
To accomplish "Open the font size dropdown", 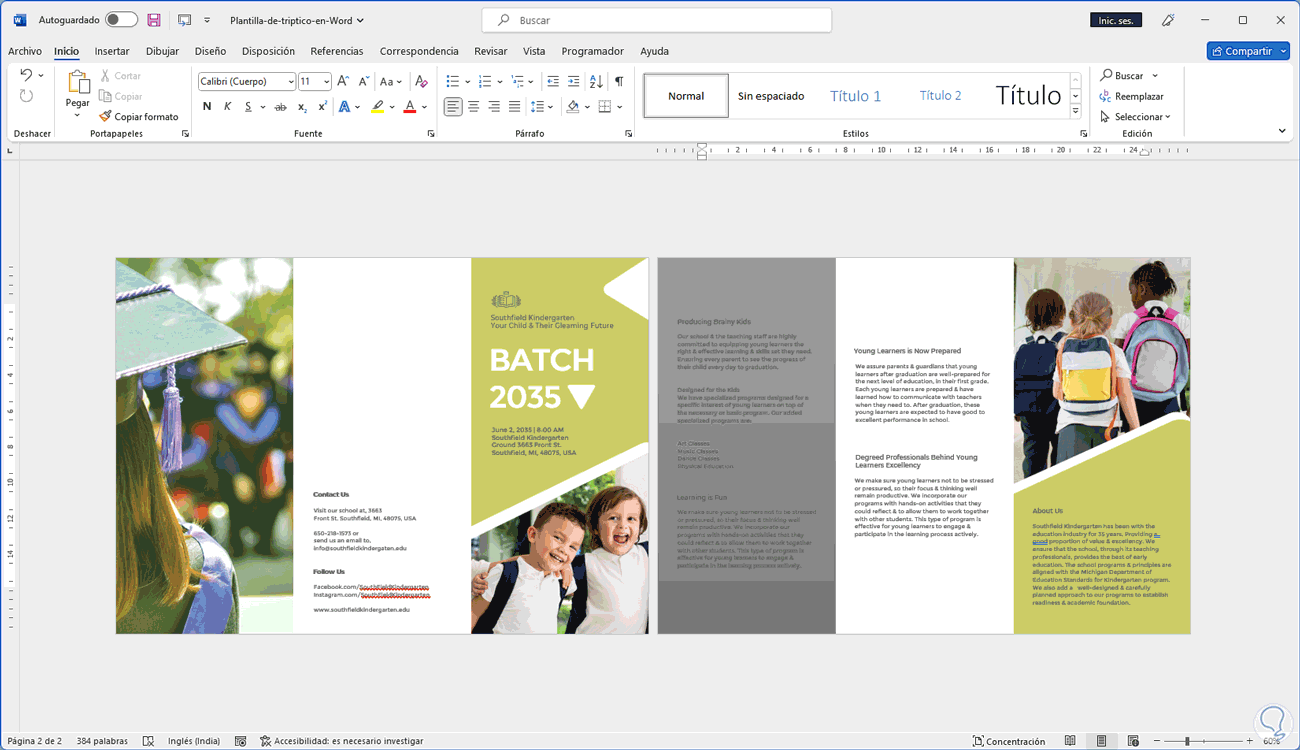I will (327, 82).
